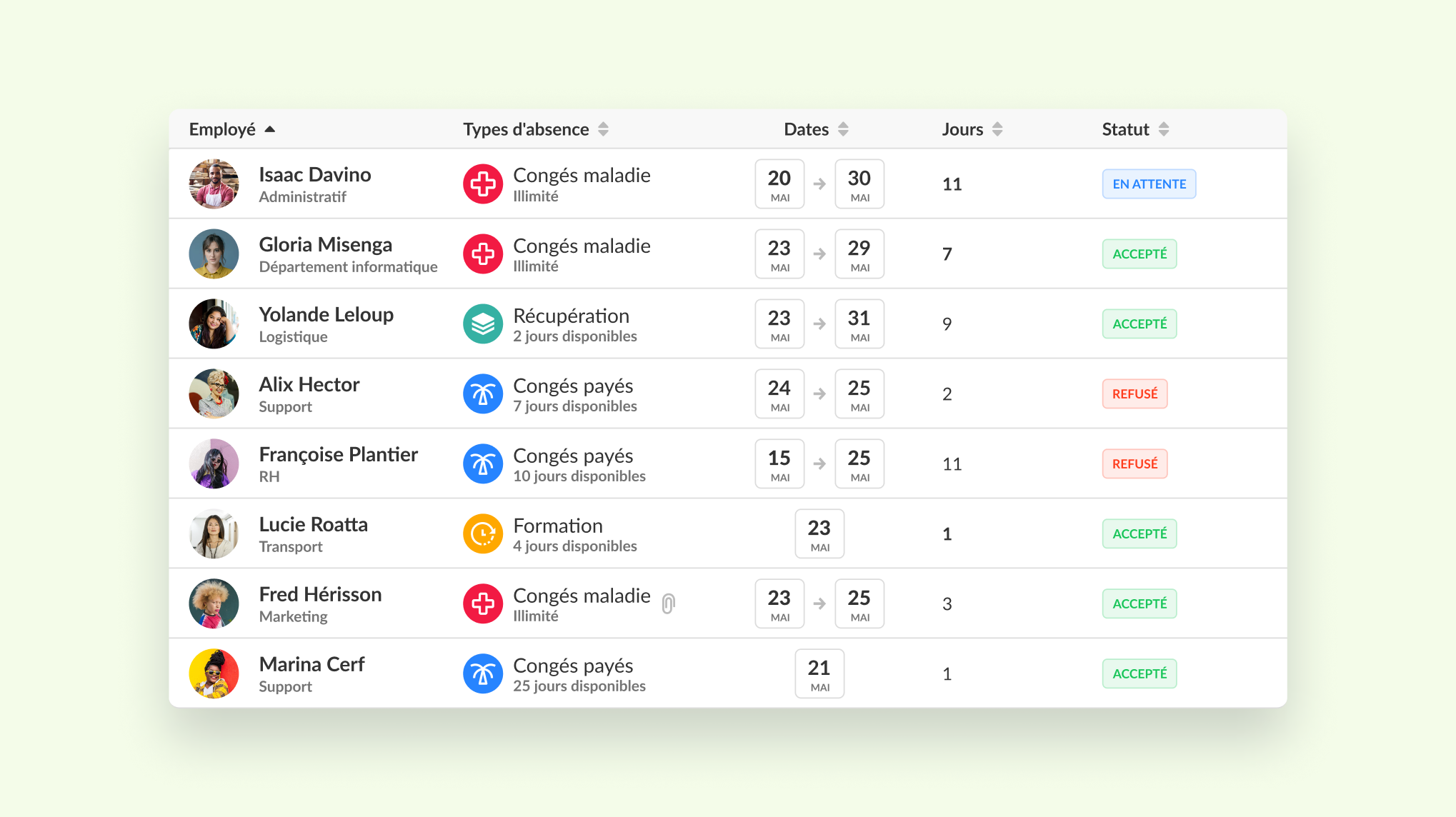Open Françoise Plantier's avatar photo
The width and height of the screenshot is (1456, 817).
214,464
